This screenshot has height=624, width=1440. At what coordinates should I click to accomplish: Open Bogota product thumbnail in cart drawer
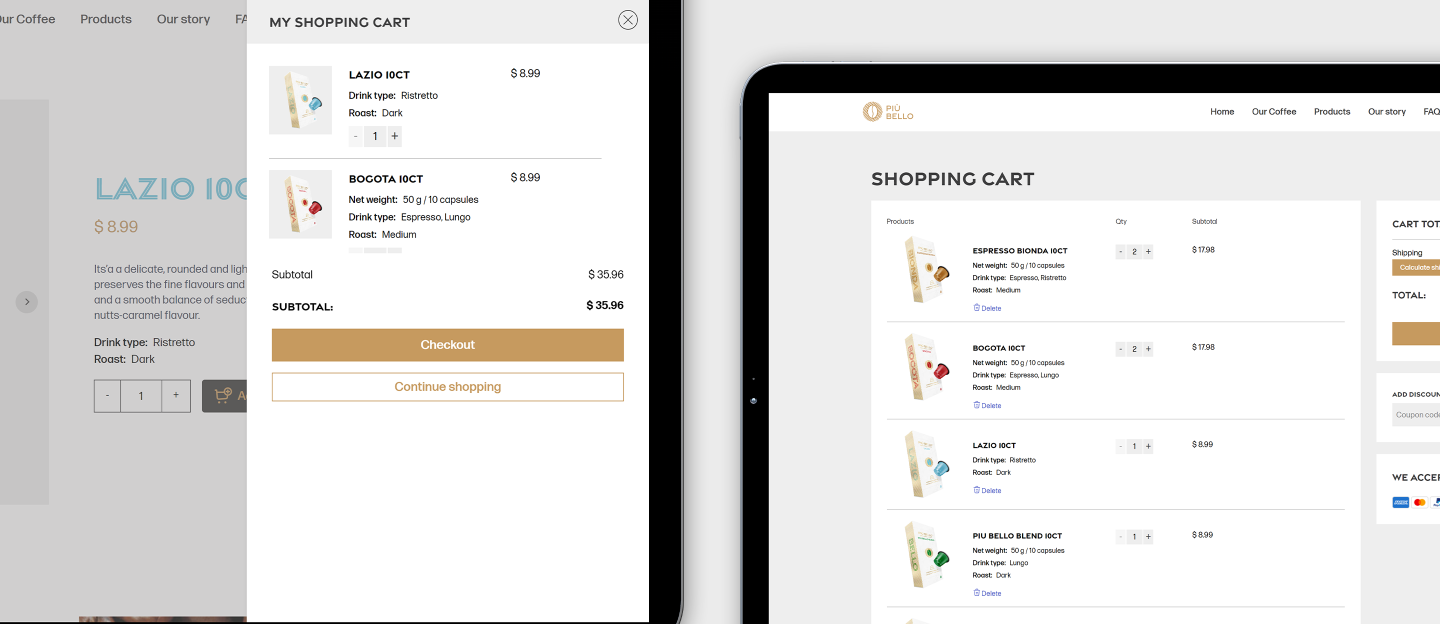300,204
